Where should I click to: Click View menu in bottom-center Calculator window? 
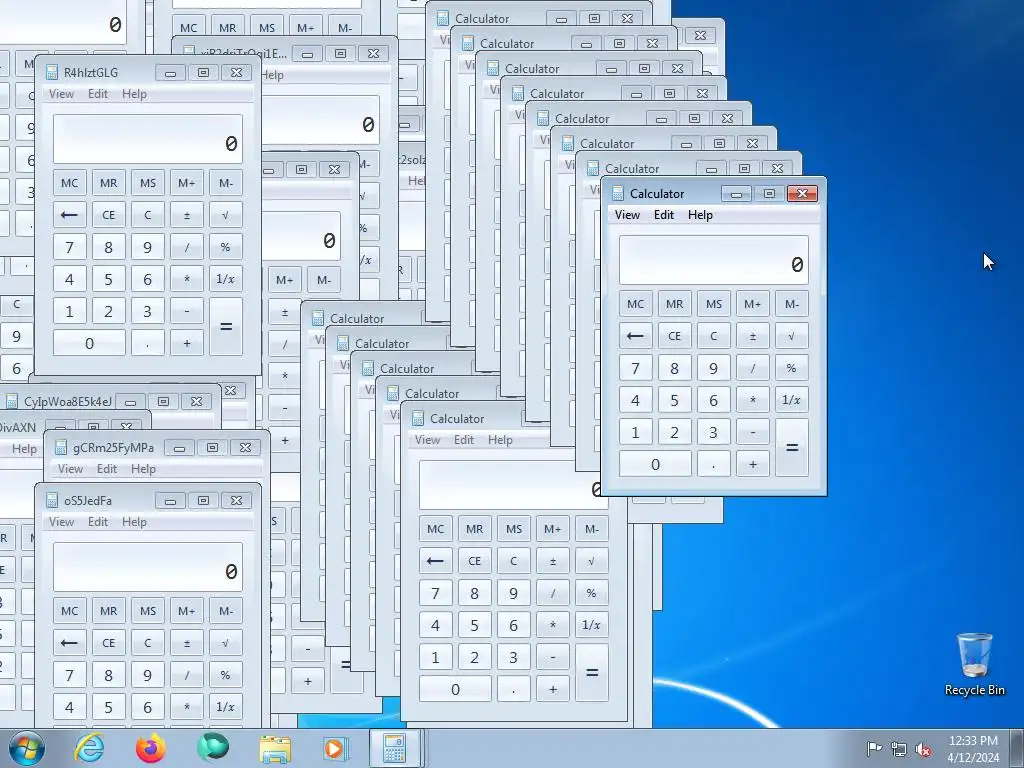click(x=427, y=440)
